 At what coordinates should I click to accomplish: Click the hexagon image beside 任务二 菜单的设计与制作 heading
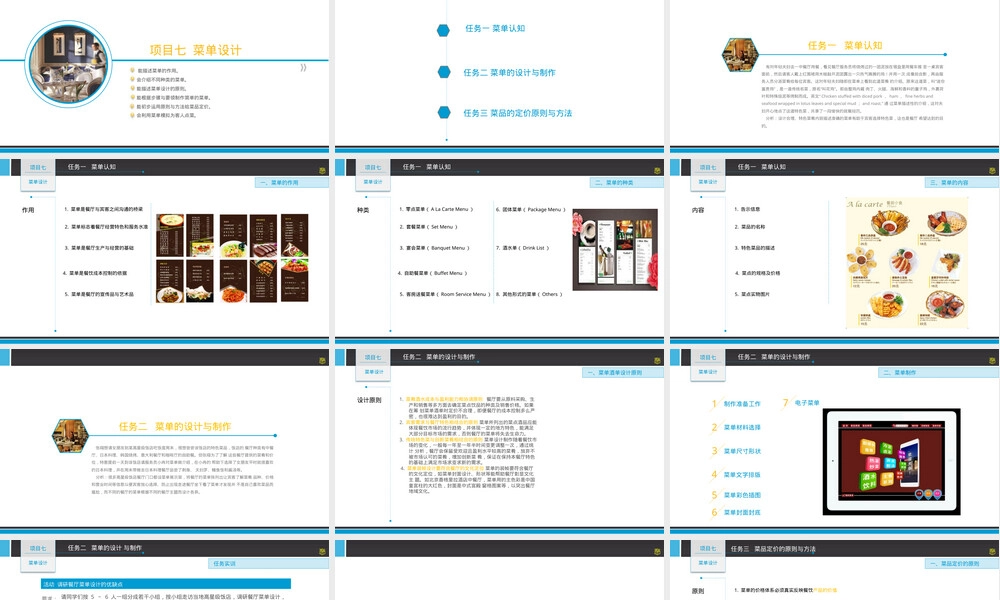pos(70,436)
